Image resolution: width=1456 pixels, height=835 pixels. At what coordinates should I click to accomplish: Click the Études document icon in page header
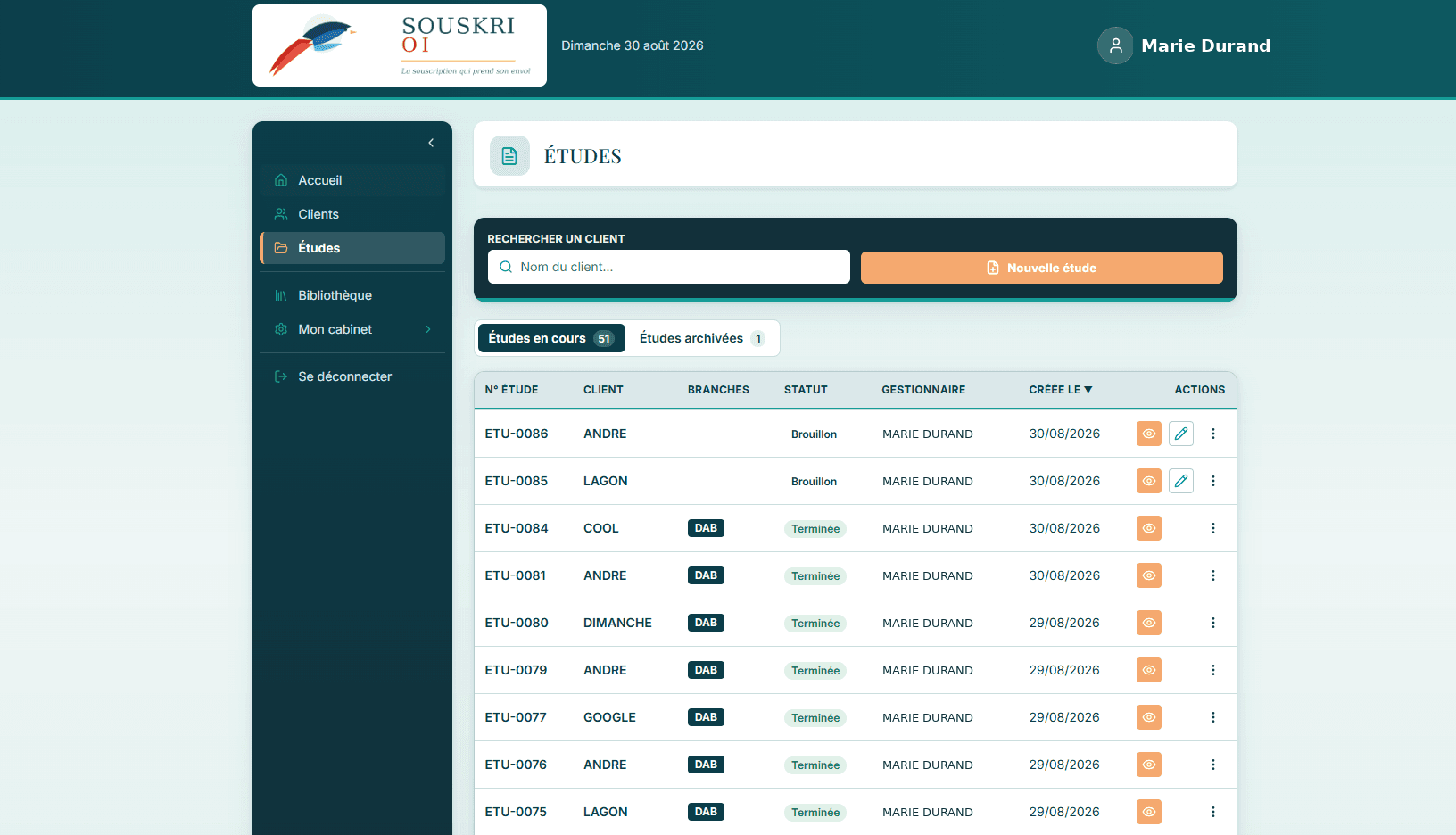click(509, 156)
